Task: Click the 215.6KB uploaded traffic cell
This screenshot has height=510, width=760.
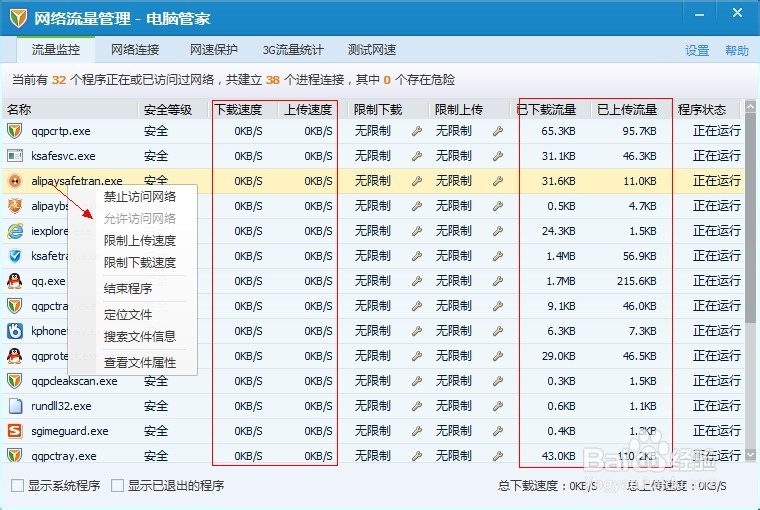Action: (x=636, y=281)
